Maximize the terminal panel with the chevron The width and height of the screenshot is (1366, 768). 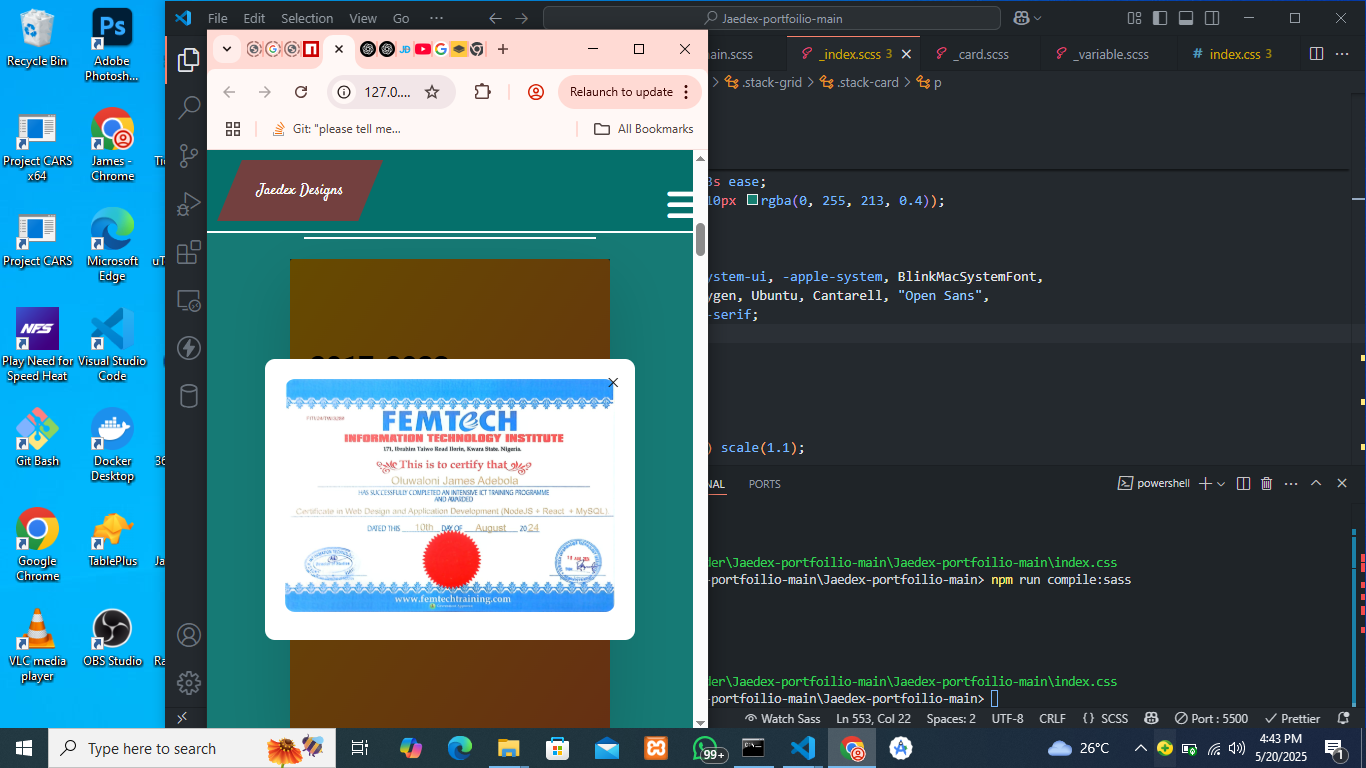[x=1316, y=483]
